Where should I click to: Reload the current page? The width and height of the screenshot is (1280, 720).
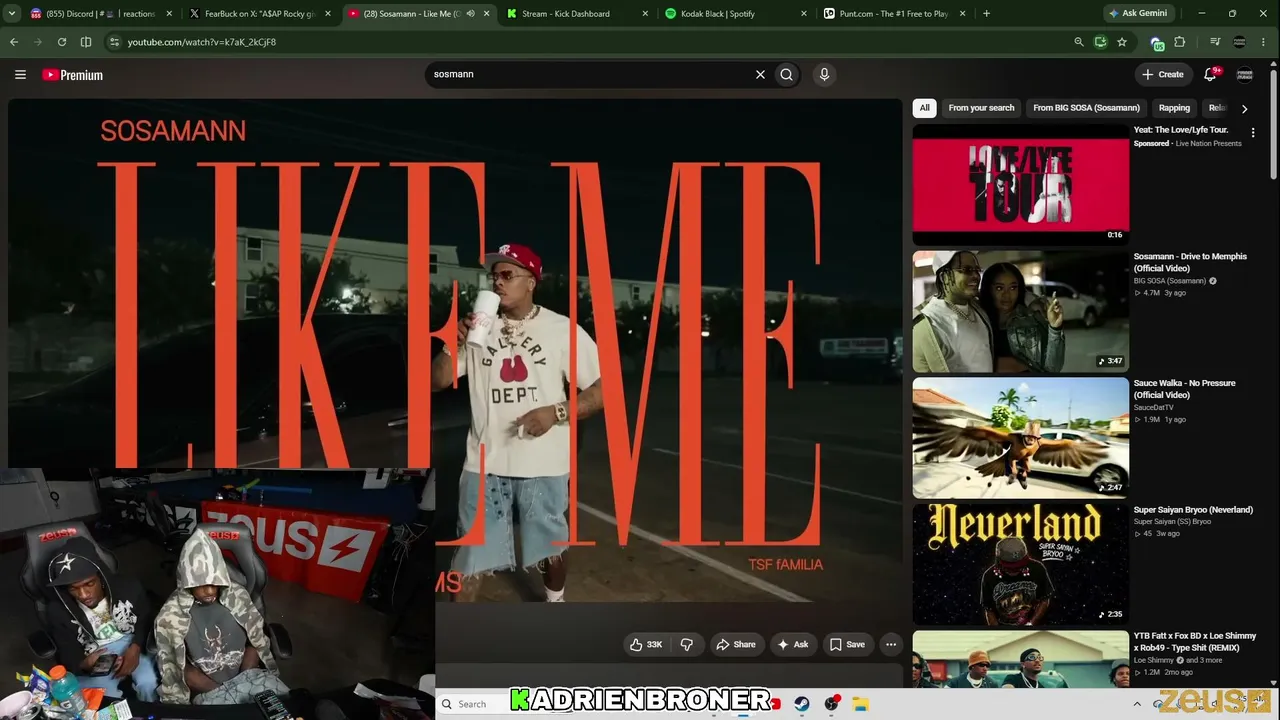point(62,42)
